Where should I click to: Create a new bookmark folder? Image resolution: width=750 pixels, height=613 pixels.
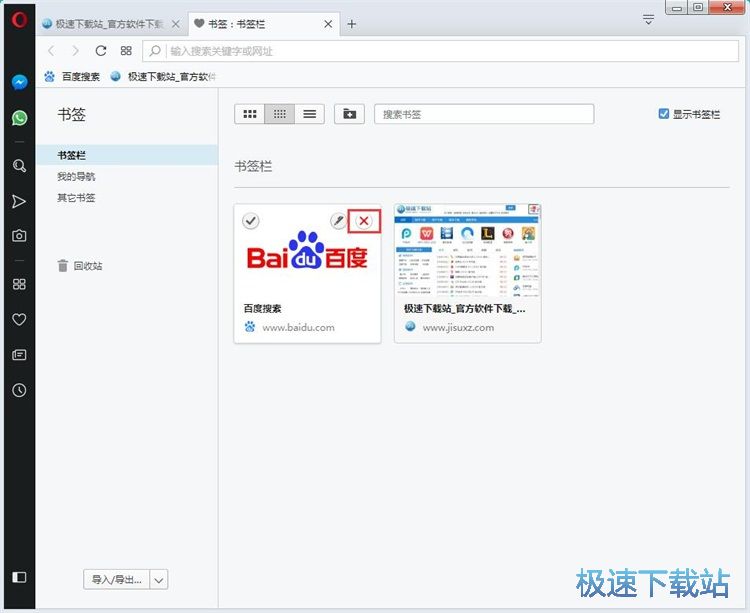click(x=350, y=114)
